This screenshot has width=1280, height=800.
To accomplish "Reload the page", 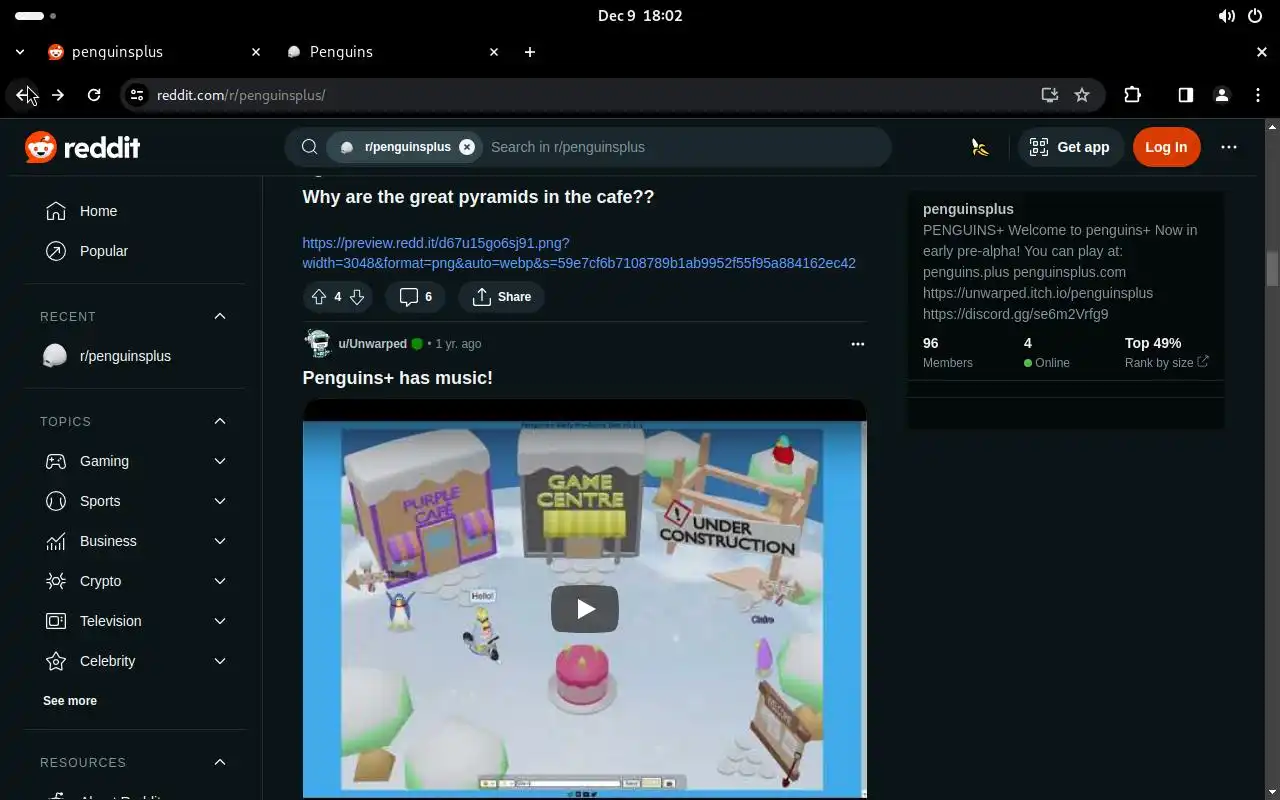I will pyautogui.click(x=94, y=95).
